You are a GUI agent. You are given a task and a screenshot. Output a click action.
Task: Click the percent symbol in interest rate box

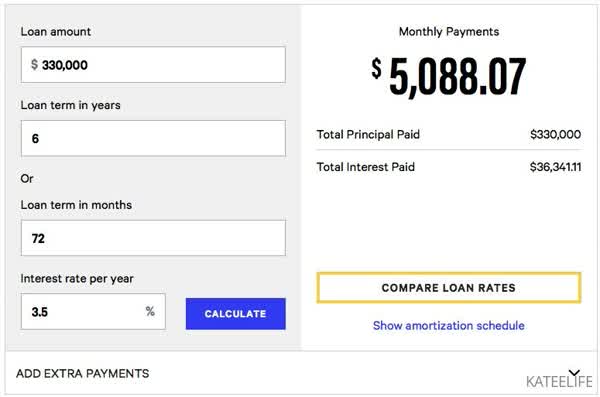point(150,311)
